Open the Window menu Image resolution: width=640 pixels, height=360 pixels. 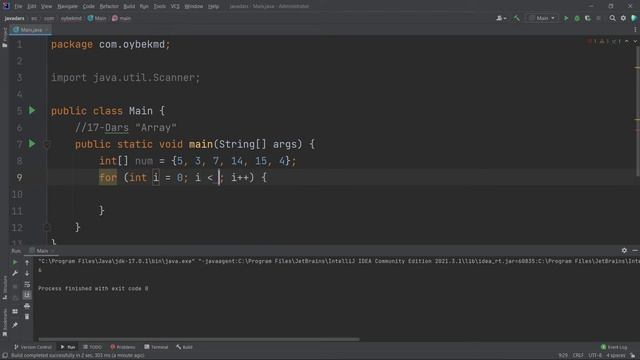click(x=193, y=6)
